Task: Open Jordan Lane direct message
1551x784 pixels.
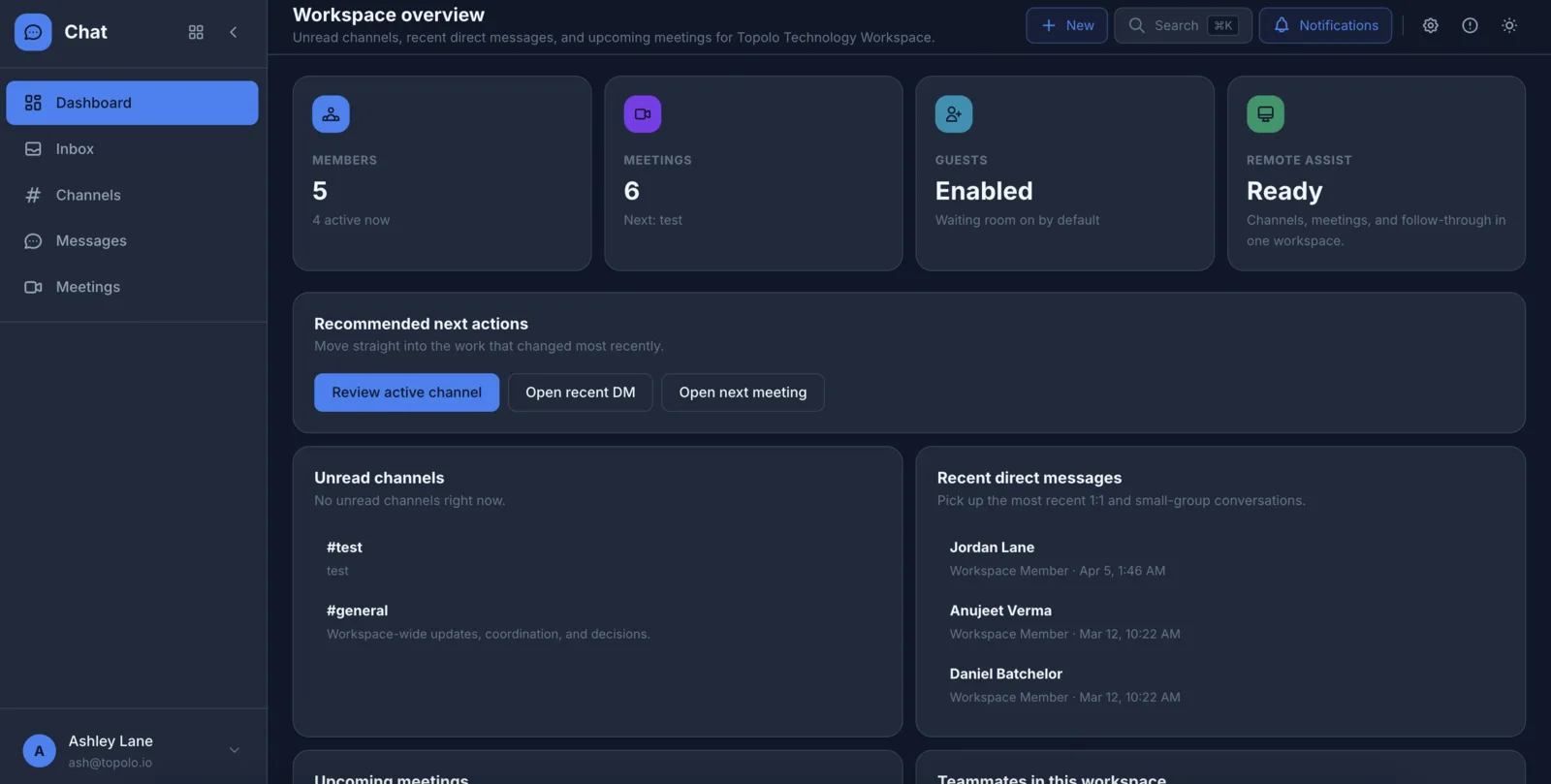Action: coord(992,548)
